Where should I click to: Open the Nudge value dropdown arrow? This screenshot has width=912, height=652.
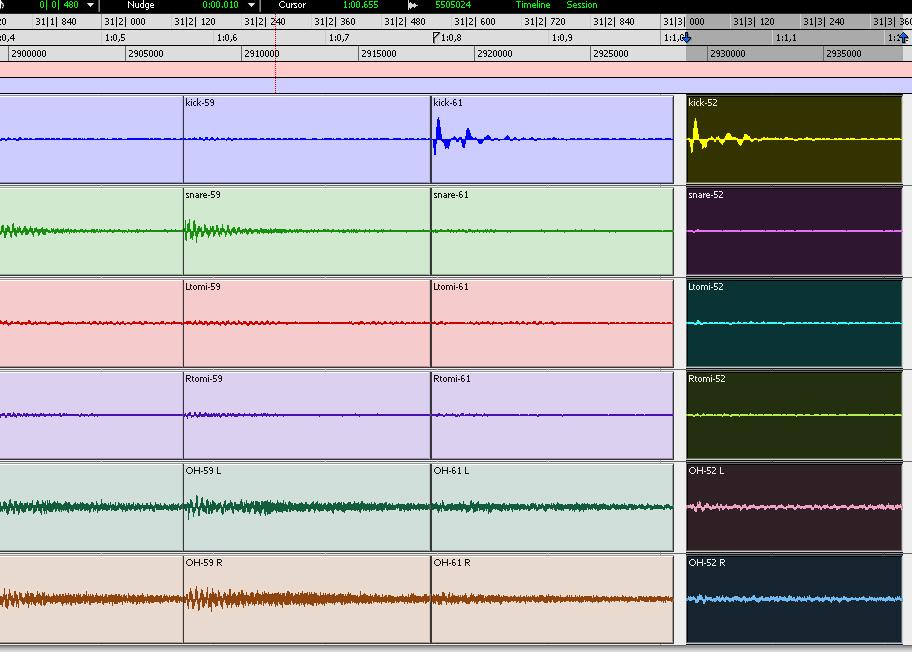[x=251, y=5]
